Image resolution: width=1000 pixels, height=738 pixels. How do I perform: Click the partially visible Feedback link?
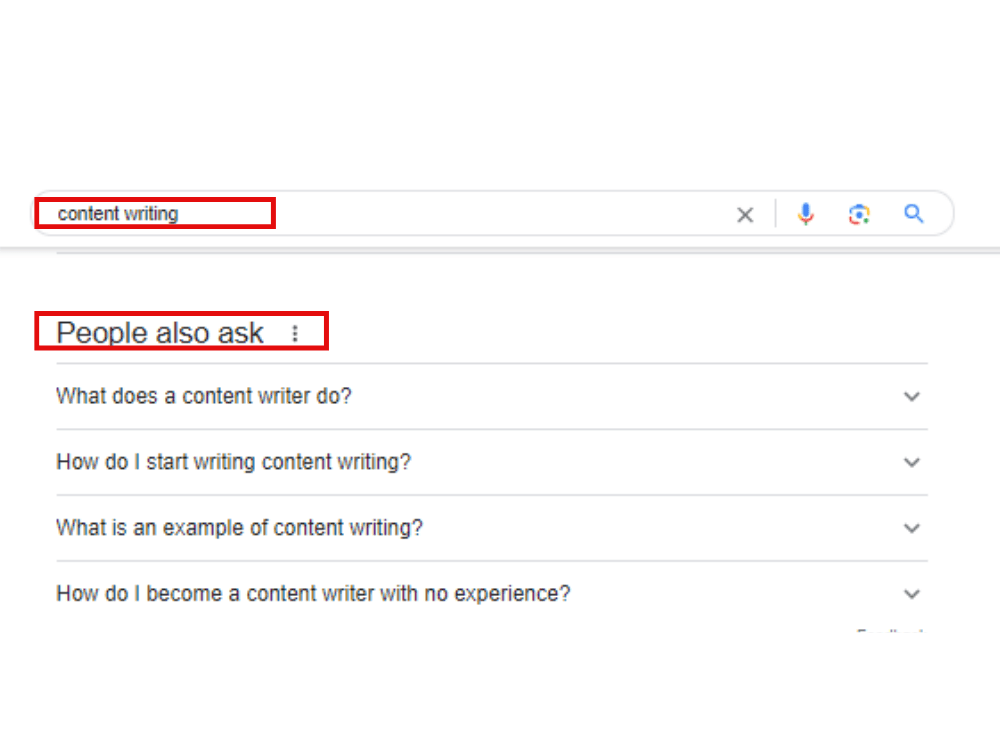[x=889, y=632]
